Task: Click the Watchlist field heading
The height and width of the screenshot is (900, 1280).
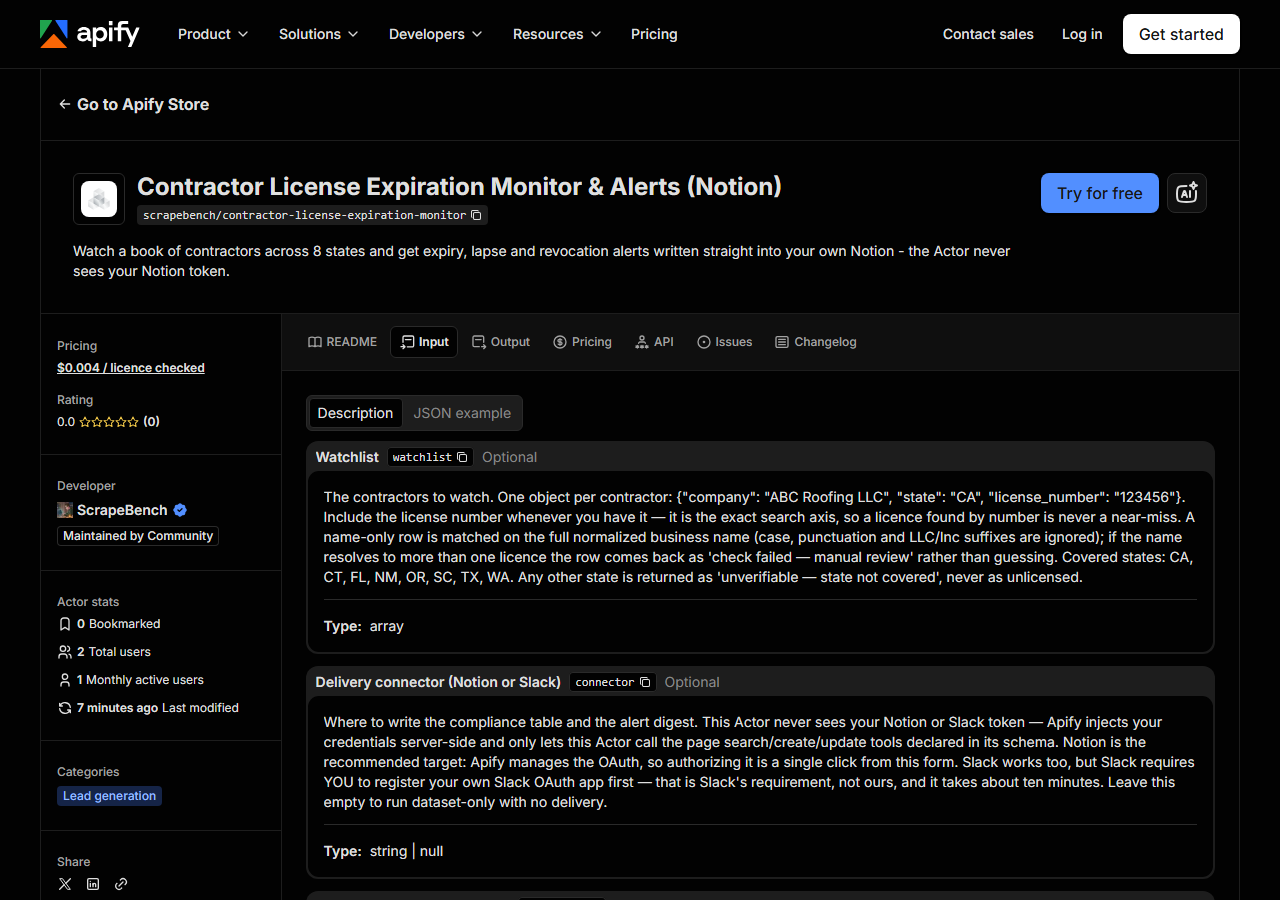Action: tap(347, 457)
